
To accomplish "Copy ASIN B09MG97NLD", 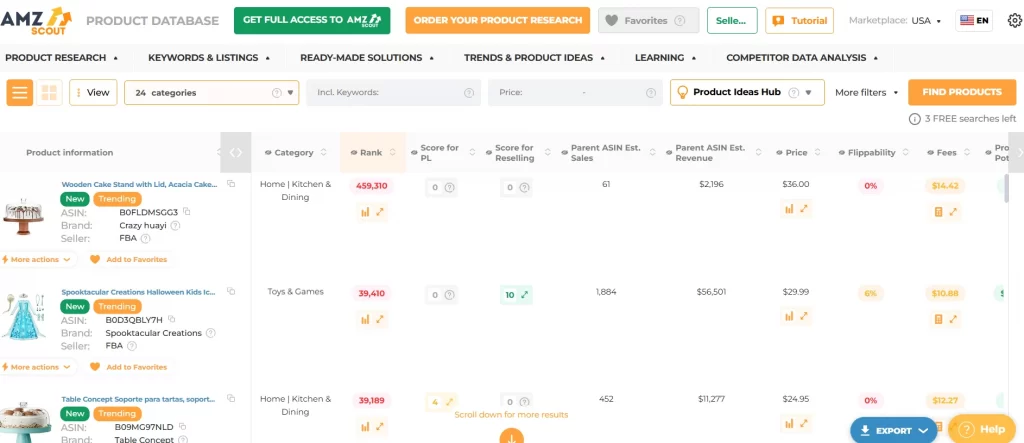I will (182, 426).
